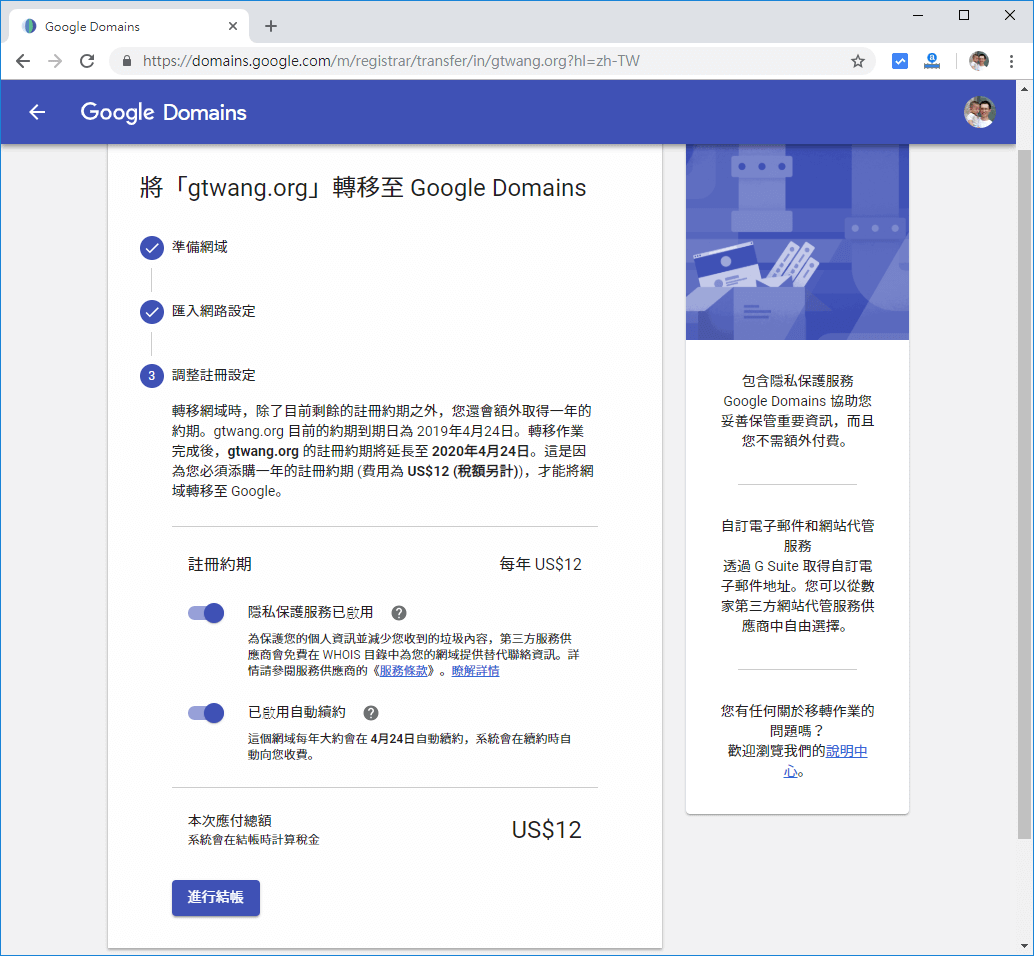Click the Google Domains back arrow
Screen dimensions: 1034x956
tap(37, 112)
